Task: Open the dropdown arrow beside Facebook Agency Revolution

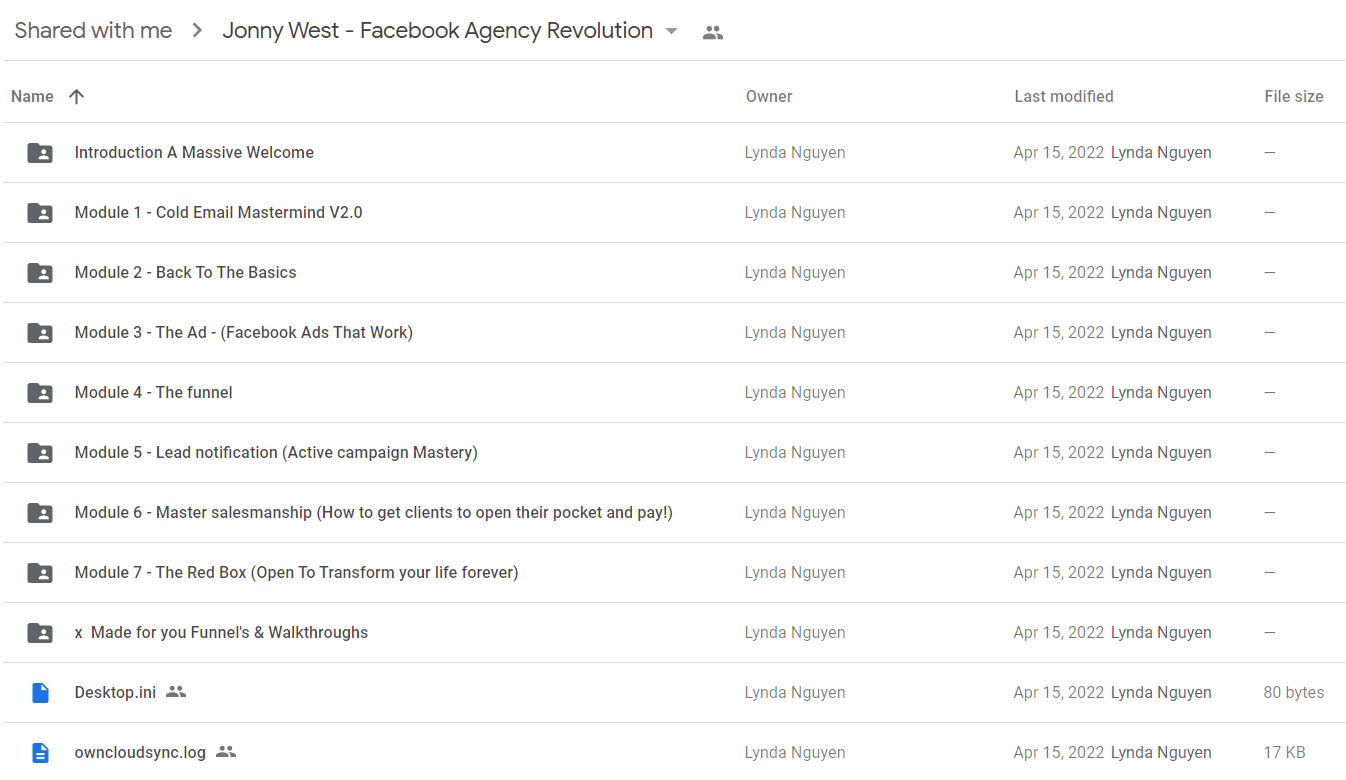Action: click(x=672, y=31)
